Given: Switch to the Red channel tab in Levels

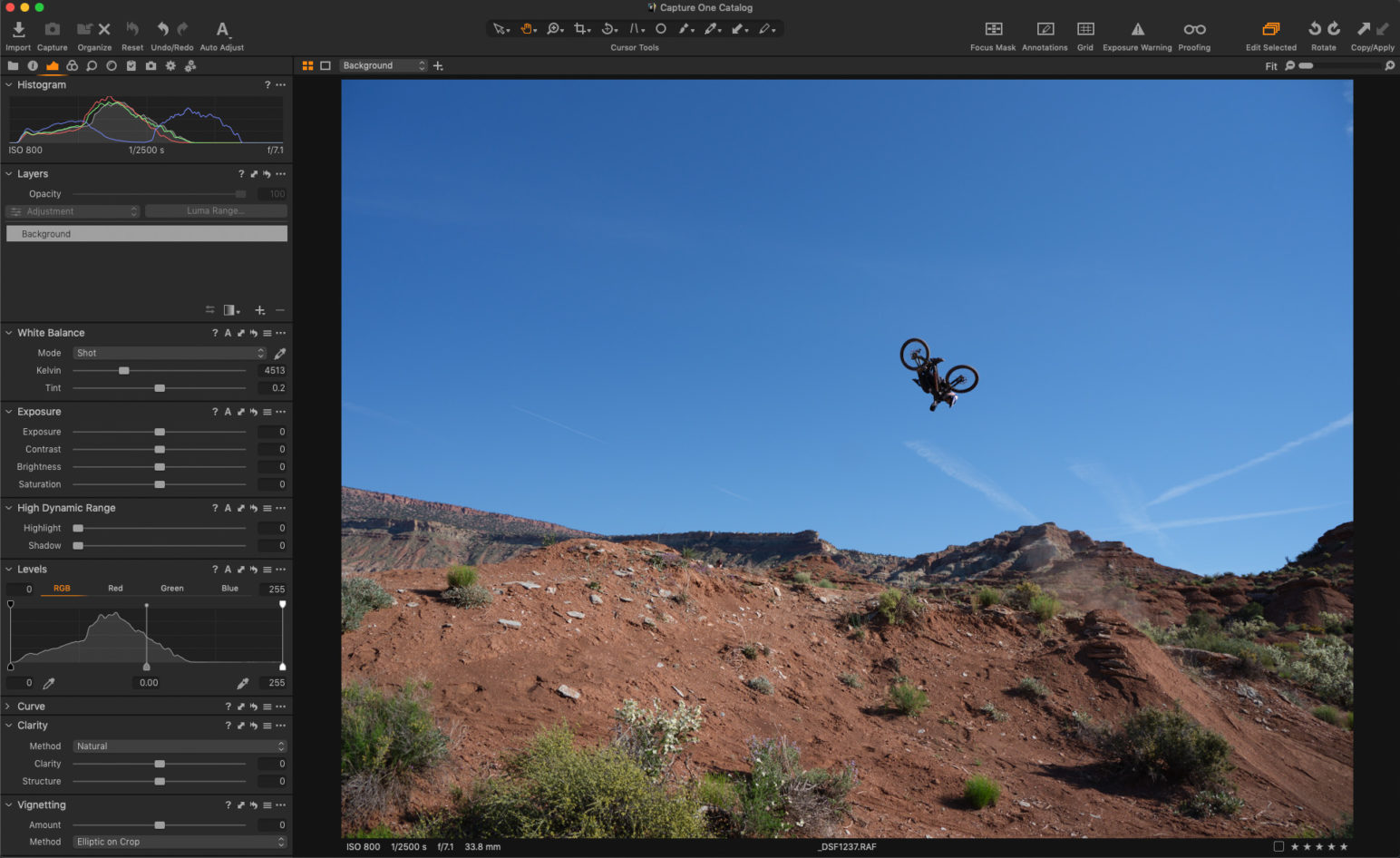Looking at the screenshot, I should click(115, 588).
